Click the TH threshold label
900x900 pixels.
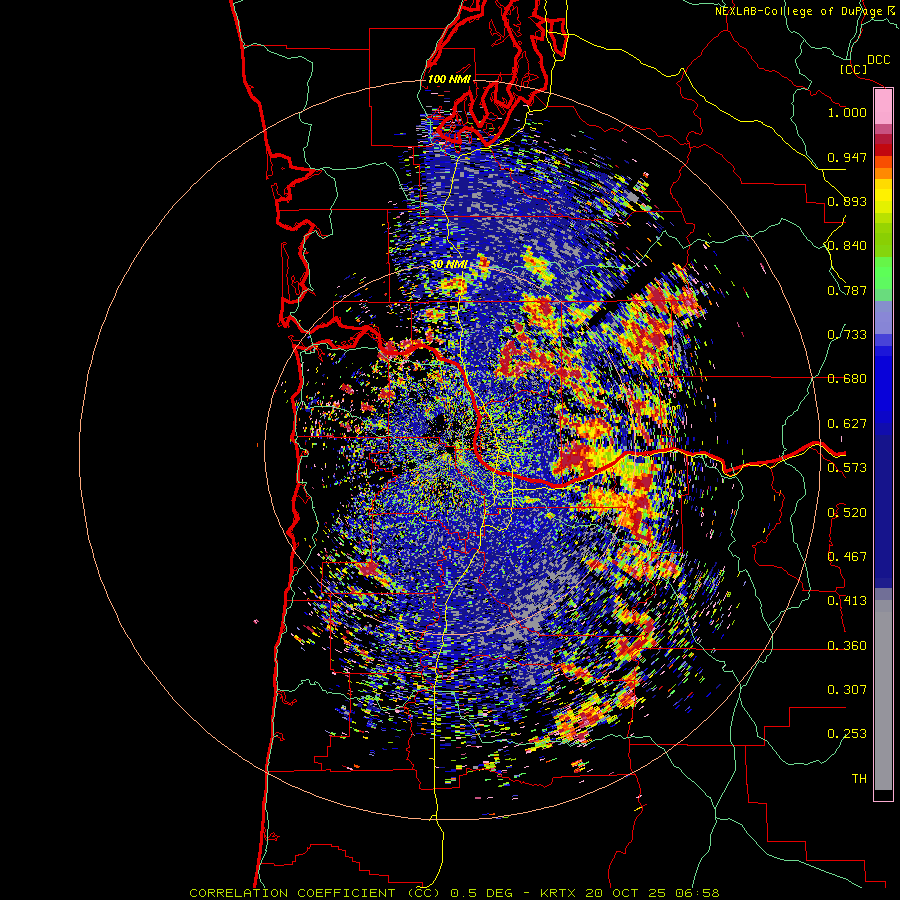coord(859,779)
